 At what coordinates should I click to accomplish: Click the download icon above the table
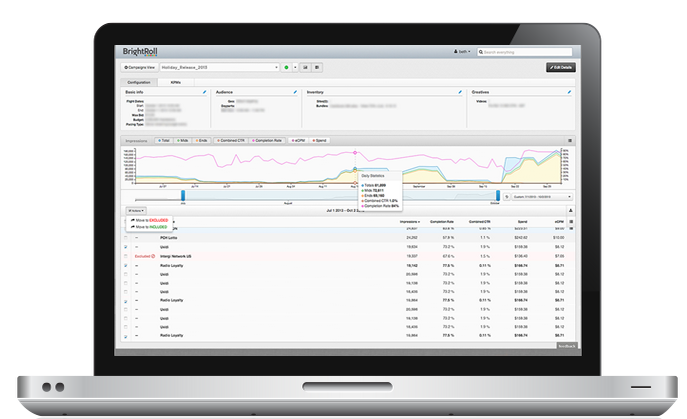pos(570,211)
